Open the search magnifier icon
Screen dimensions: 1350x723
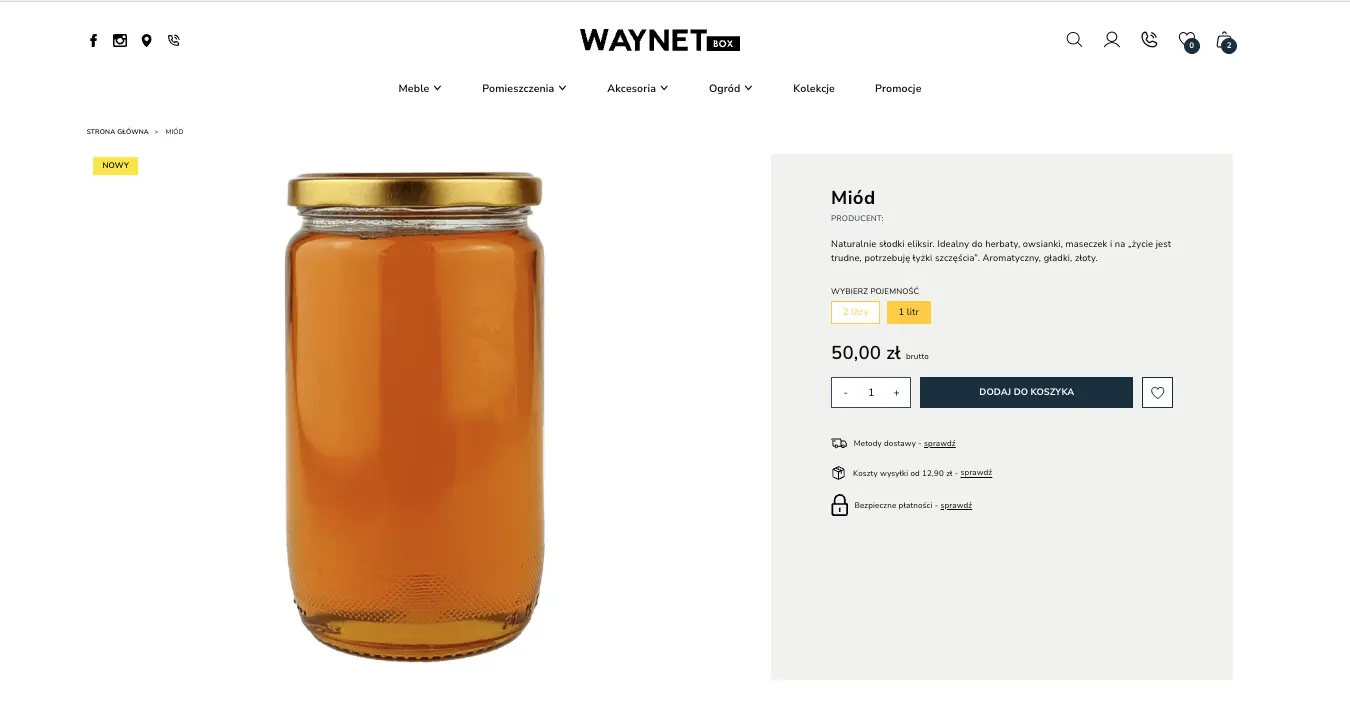tap(1074, 40)
